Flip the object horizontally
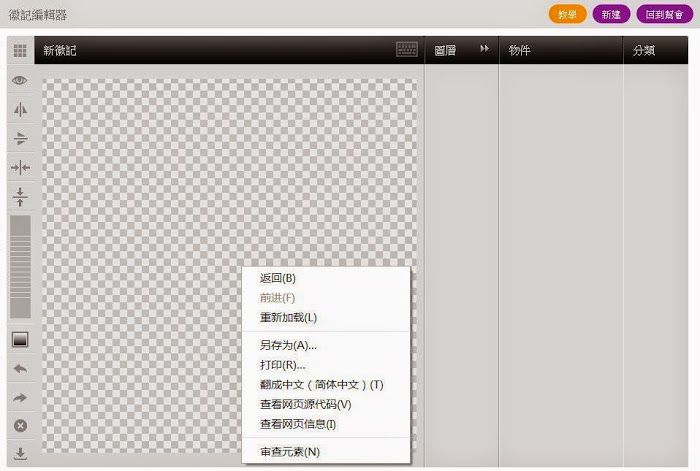The height and width of the screenshot is (471, 700). tap(20, 109)
